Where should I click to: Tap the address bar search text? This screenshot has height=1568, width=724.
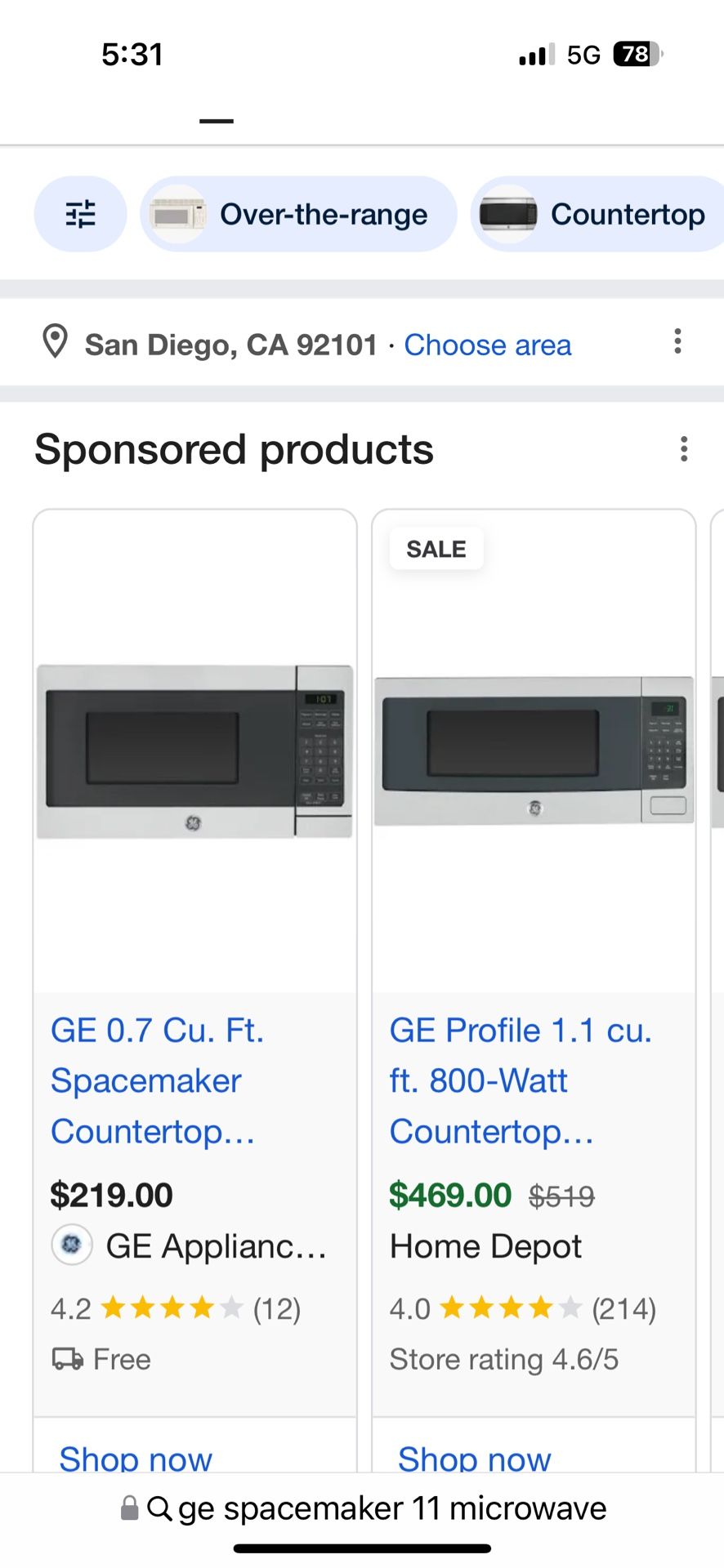tap(392, 1508)
